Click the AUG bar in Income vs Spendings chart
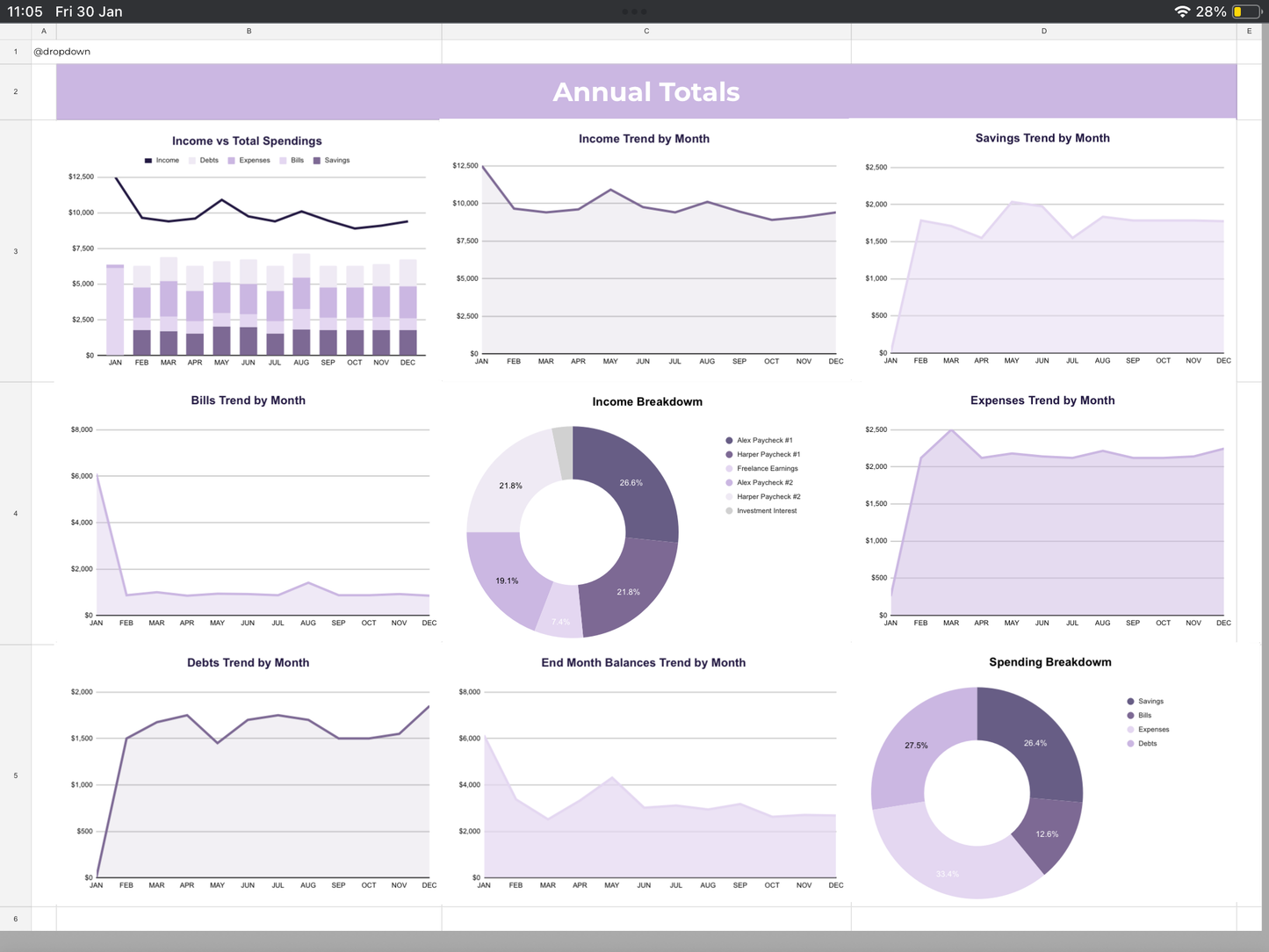Viewport: 1269px width, 952px height. [301, 305]
